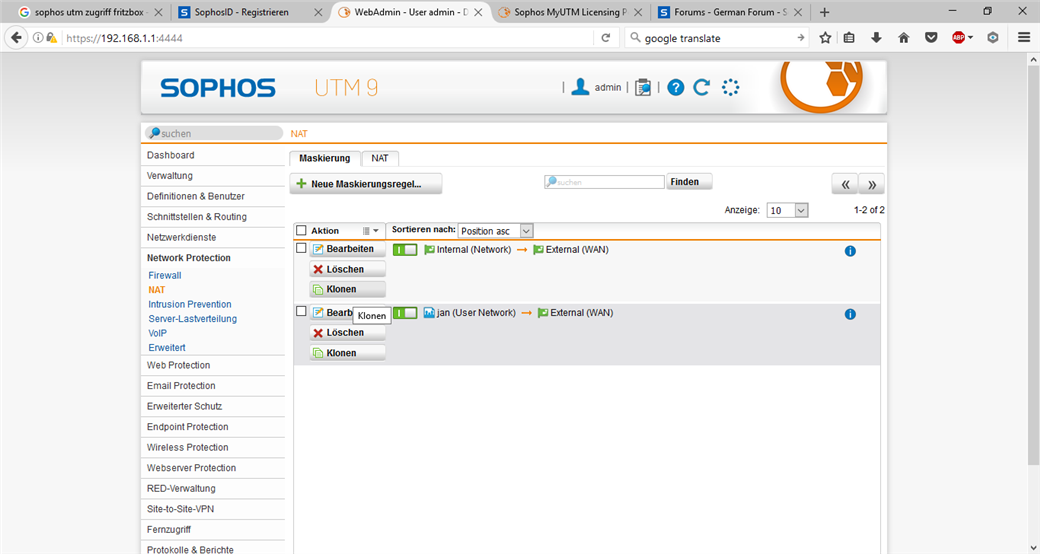Viewport: 1040px width, 554px height.
Task: Open Erweitert under Network Protection
Action: tap(166, 348)
